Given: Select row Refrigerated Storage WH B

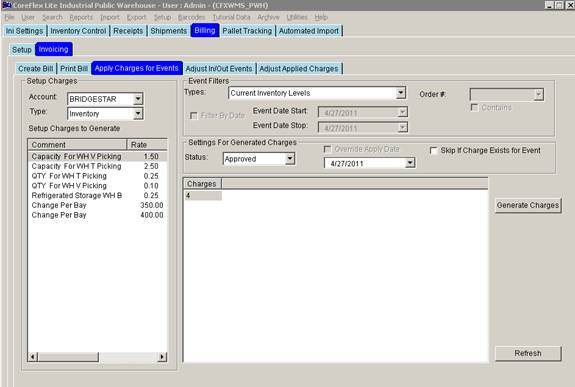Looking at the screenshot, I should (98, 196).
